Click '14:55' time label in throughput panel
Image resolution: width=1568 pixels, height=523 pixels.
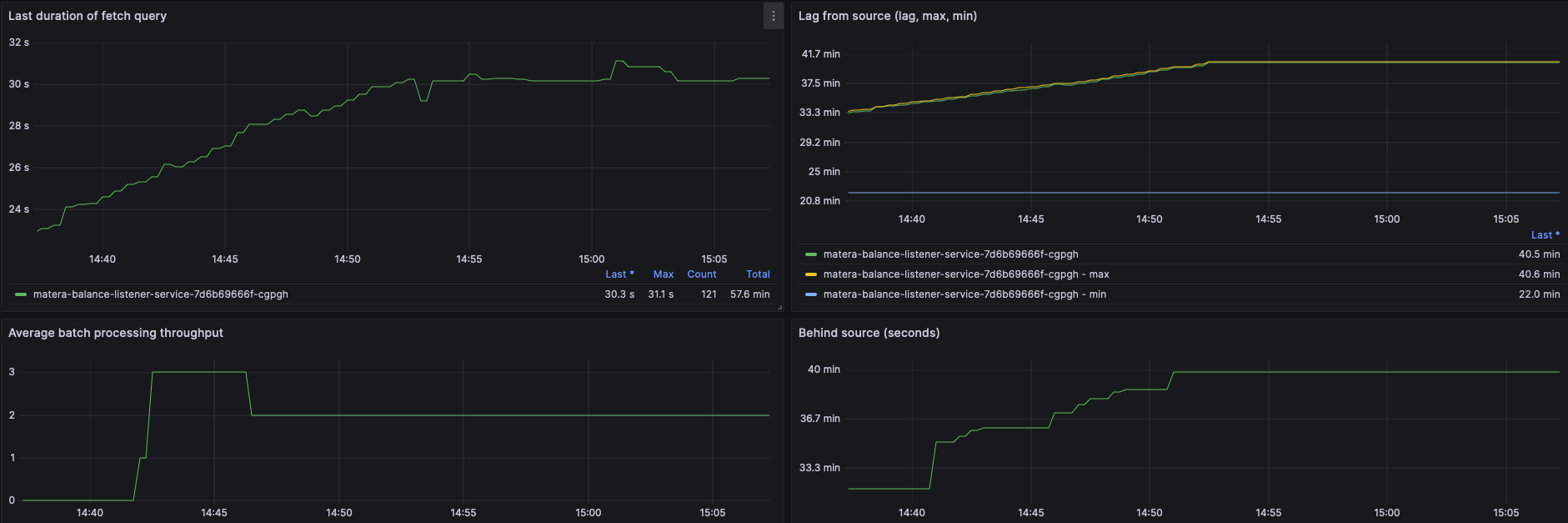coord(463,513)
